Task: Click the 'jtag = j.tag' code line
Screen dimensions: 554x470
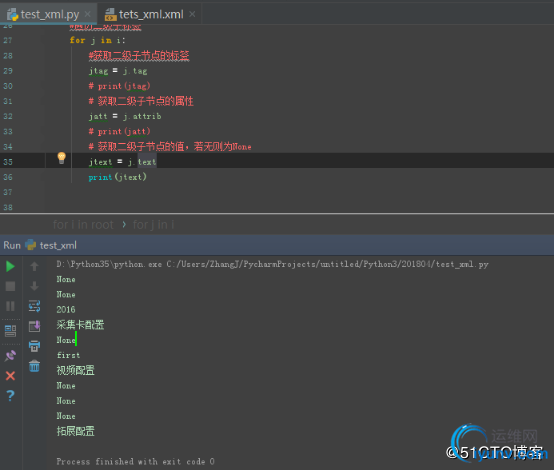Action: point(118,71)
